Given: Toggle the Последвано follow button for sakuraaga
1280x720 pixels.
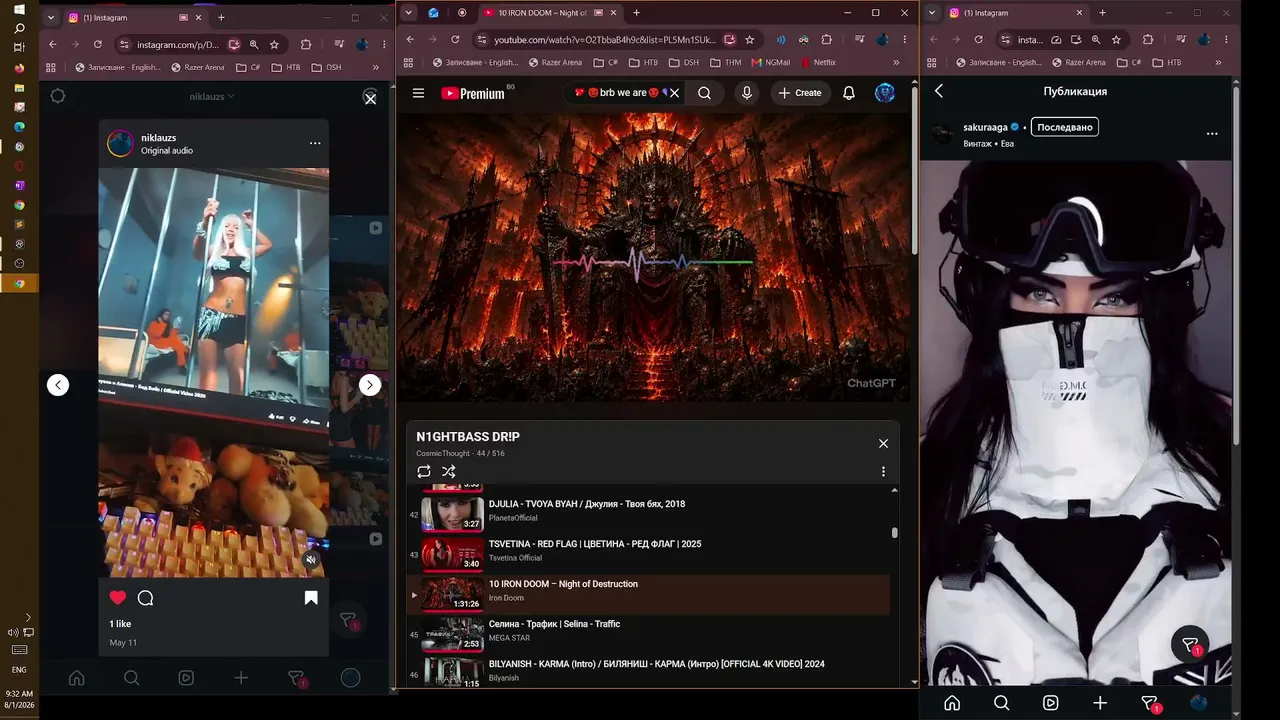Looking at the screenshot, I should coord(1064,127).
